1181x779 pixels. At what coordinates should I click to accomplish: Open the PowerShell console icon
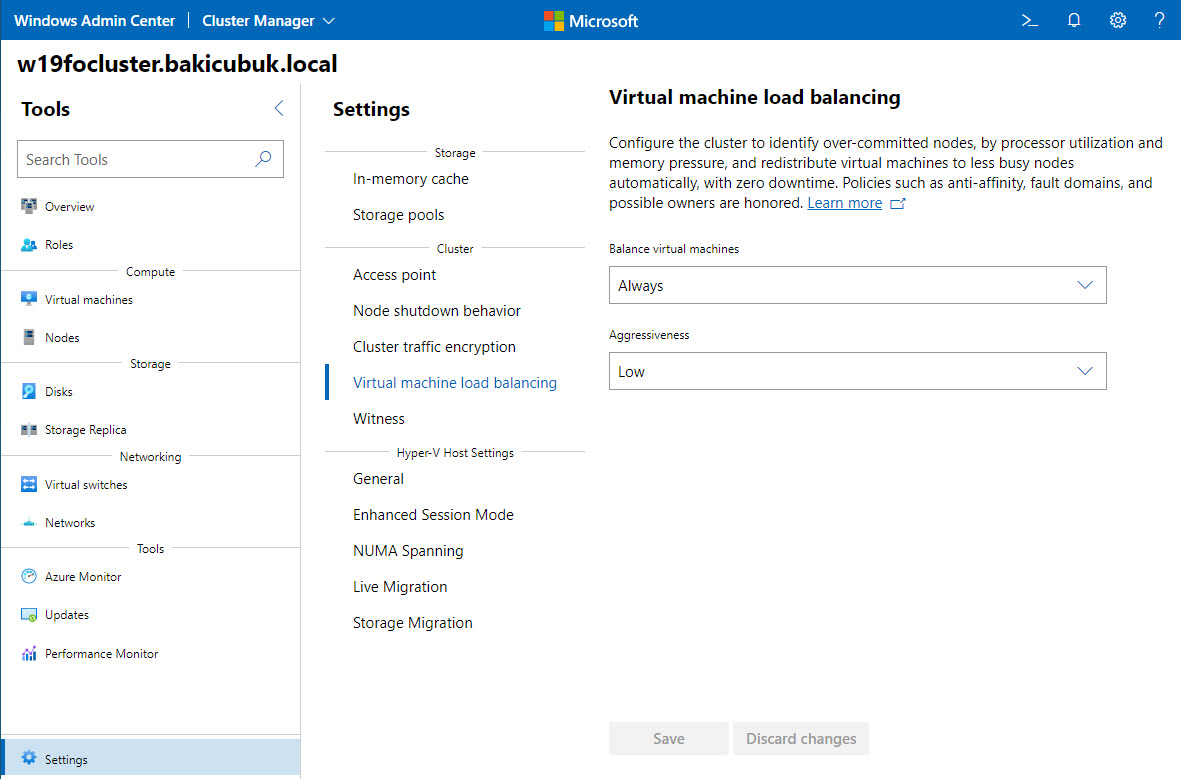click(x=1030, y=20)
